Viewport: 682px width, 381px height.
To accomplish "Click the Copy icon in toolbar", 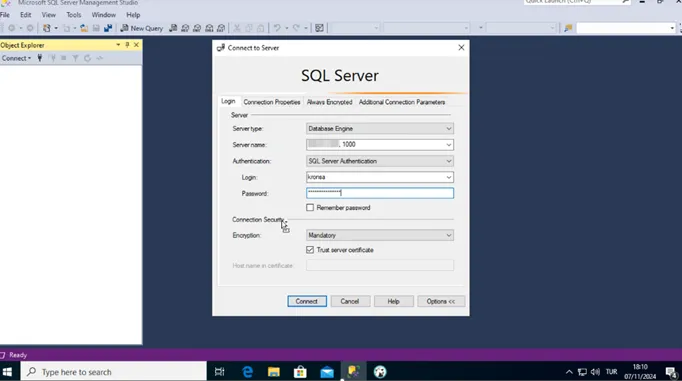I will coord(249,28).
